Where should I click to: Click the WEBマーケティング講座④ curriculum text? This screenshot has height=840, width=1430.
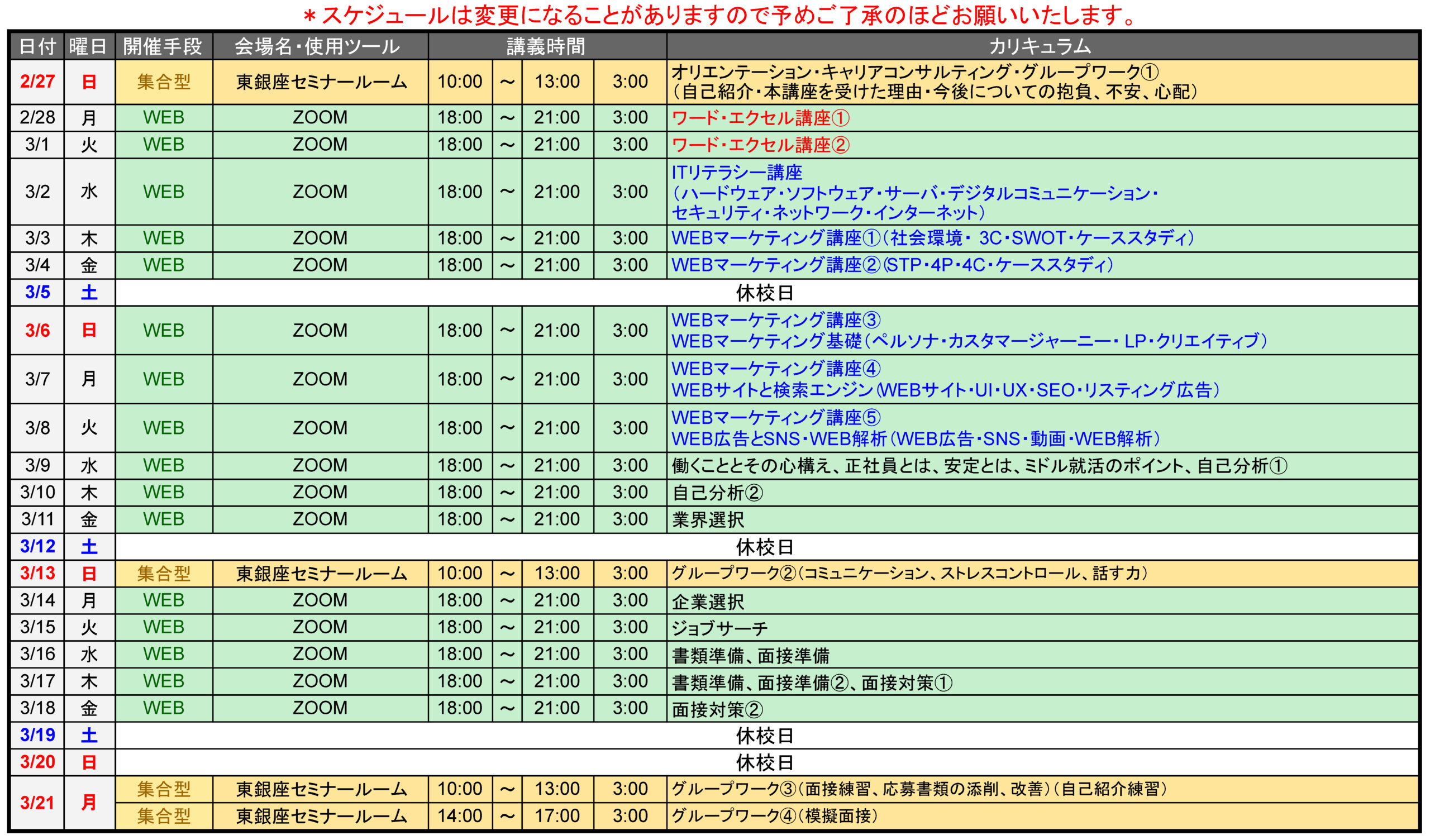click(x=776, y=369)
